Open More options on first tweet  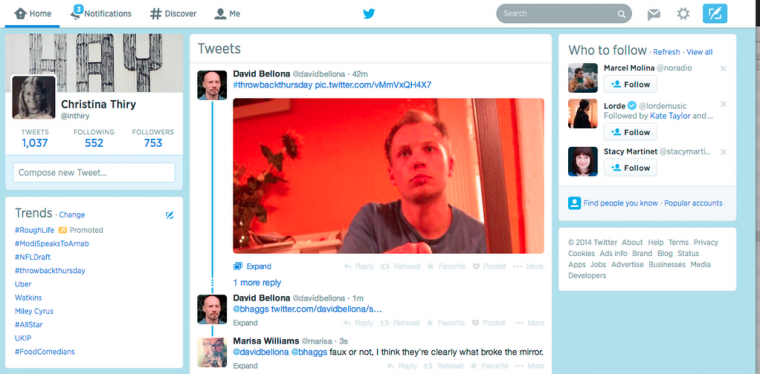click(x=529, y=266)
